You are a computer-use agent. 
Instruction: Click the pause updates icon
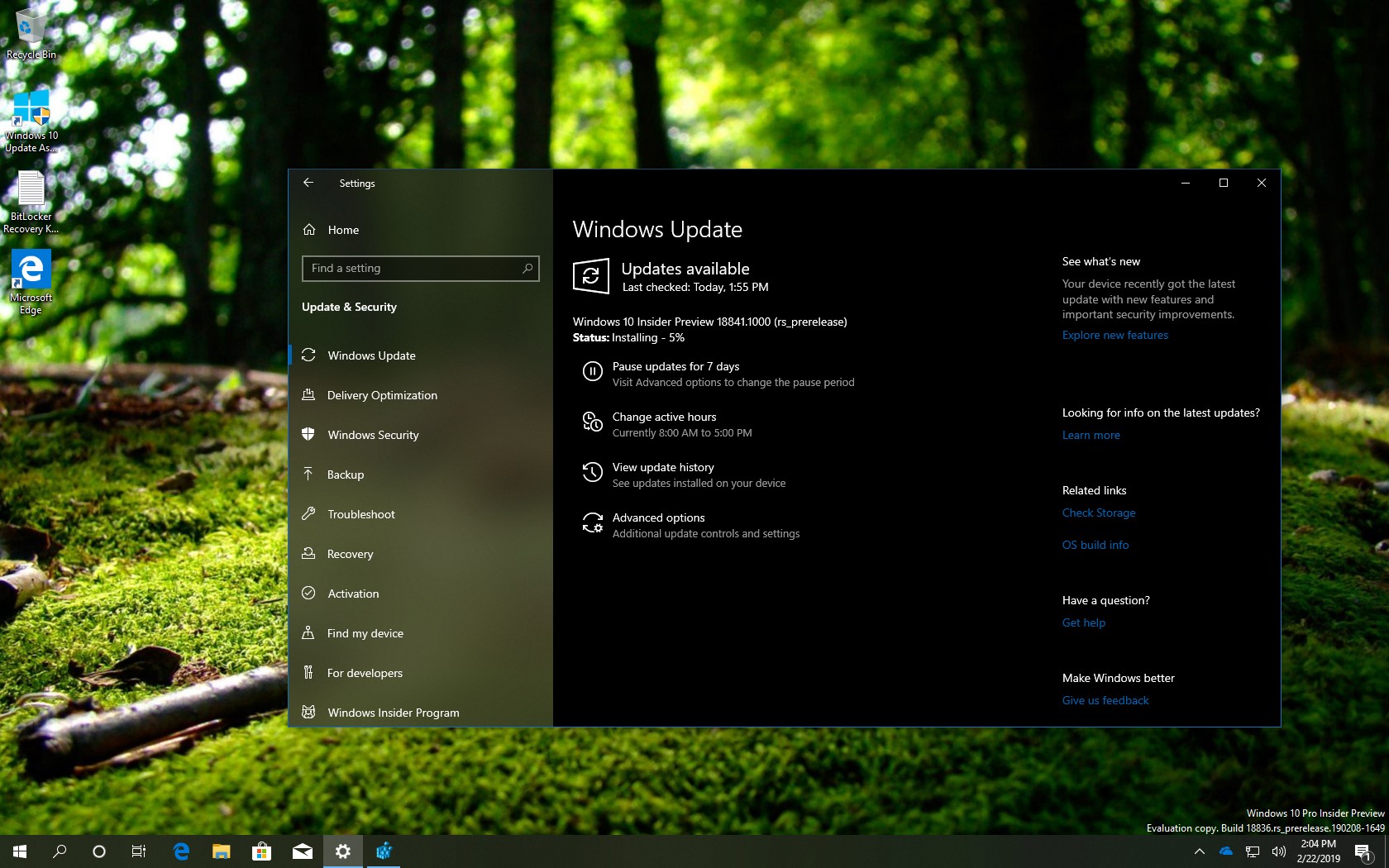click(592, 372)
